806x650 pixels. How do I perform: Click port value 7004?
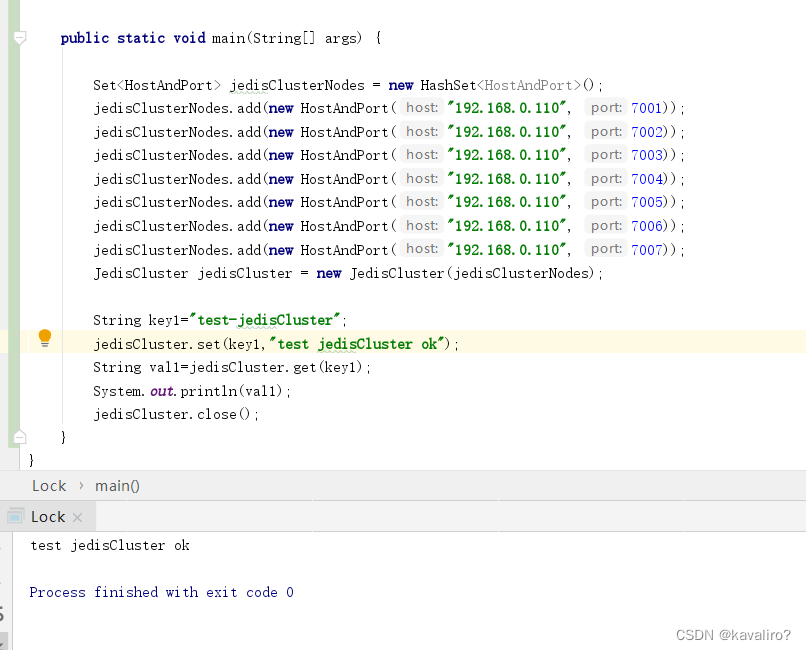point(646,179)
